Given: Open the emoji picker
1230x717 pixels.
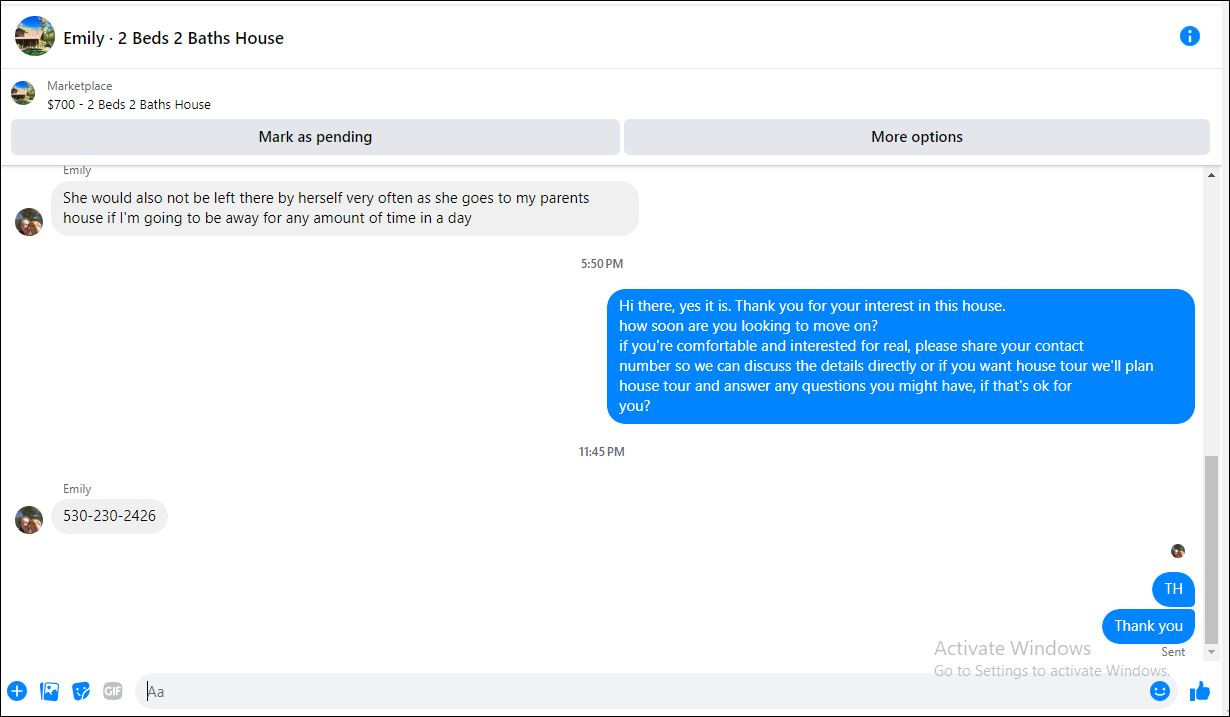Looking at the screenshot, I should (x=1160, y=691).
